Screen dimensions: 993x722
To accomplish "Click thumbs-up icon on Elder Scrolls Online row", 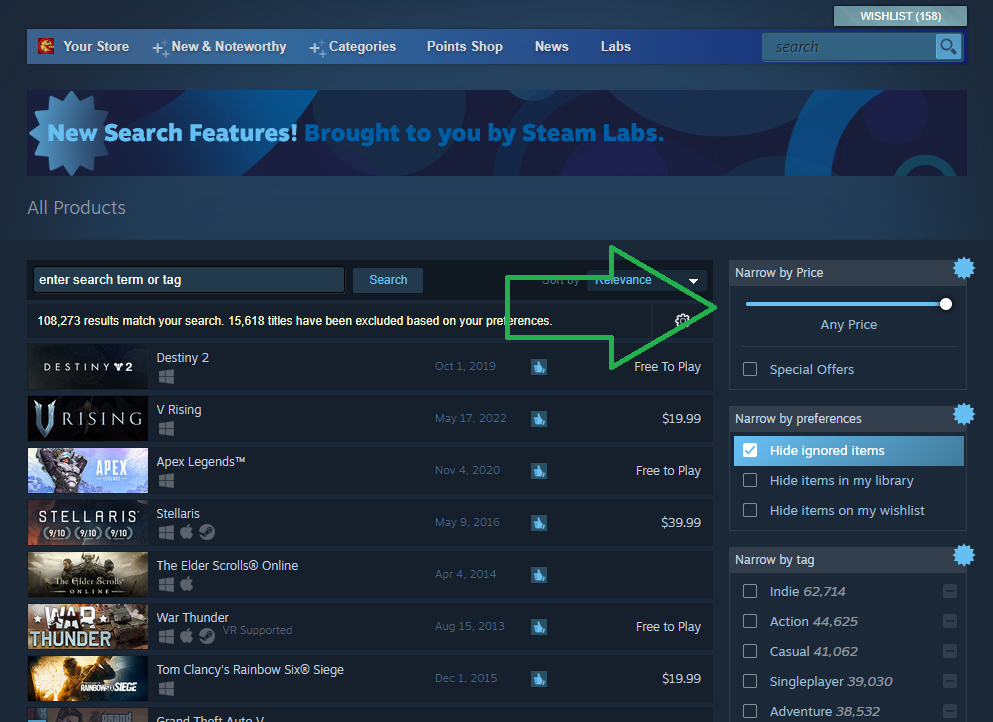I will (539, 574).
